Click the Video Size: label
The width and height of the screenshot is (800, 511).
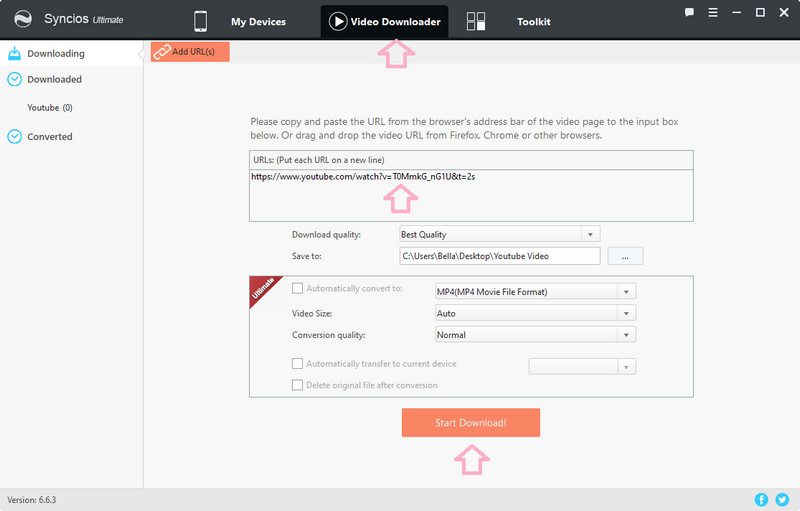[312, 313]
